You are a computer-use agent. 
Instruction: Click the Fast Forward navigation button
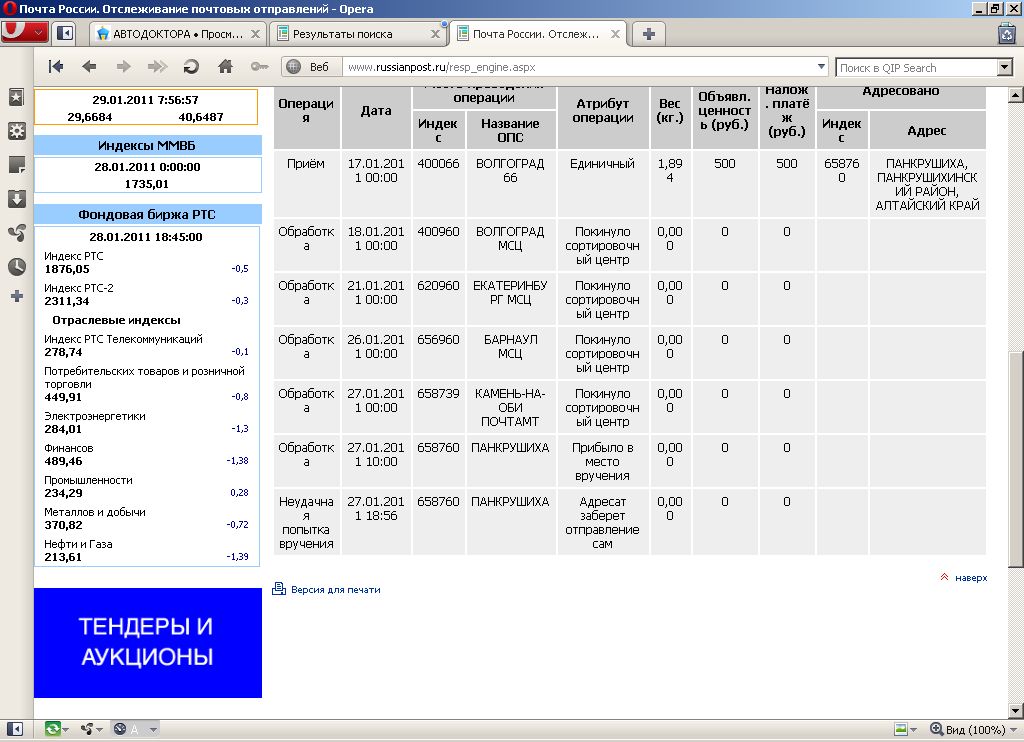157,67
